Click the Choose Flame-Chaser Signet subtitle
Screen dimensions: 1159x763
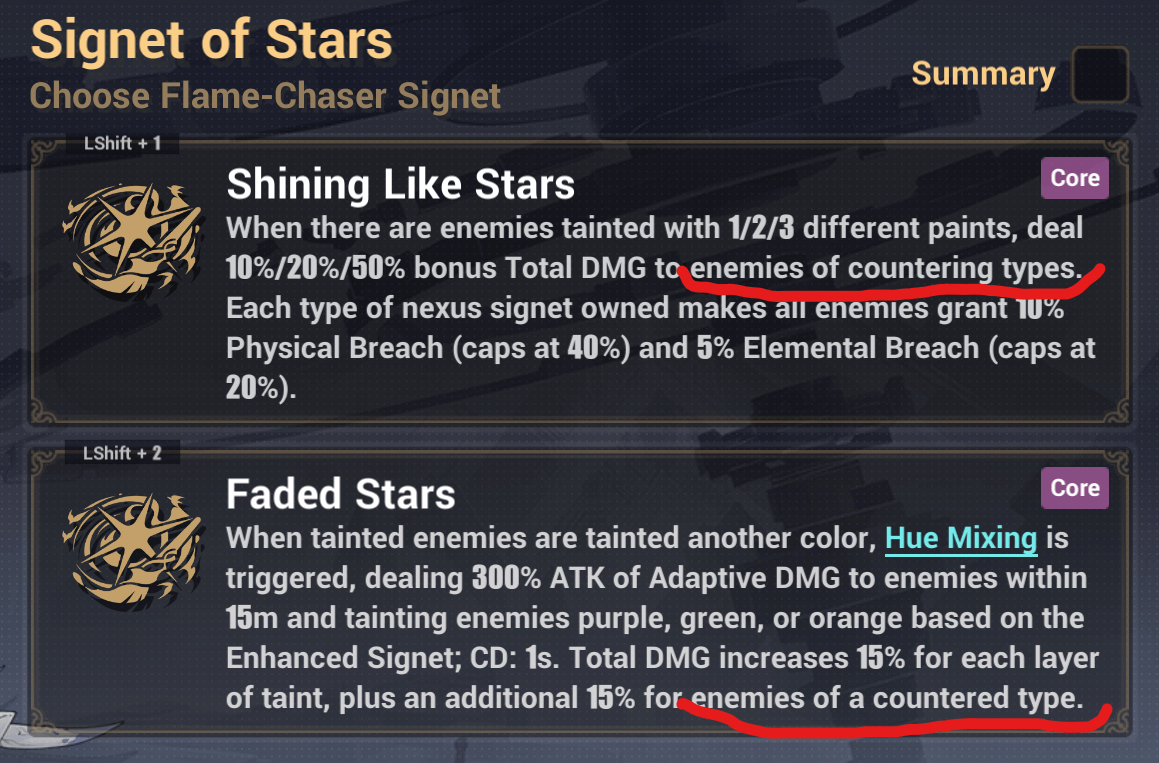click(x=265, y=97)
